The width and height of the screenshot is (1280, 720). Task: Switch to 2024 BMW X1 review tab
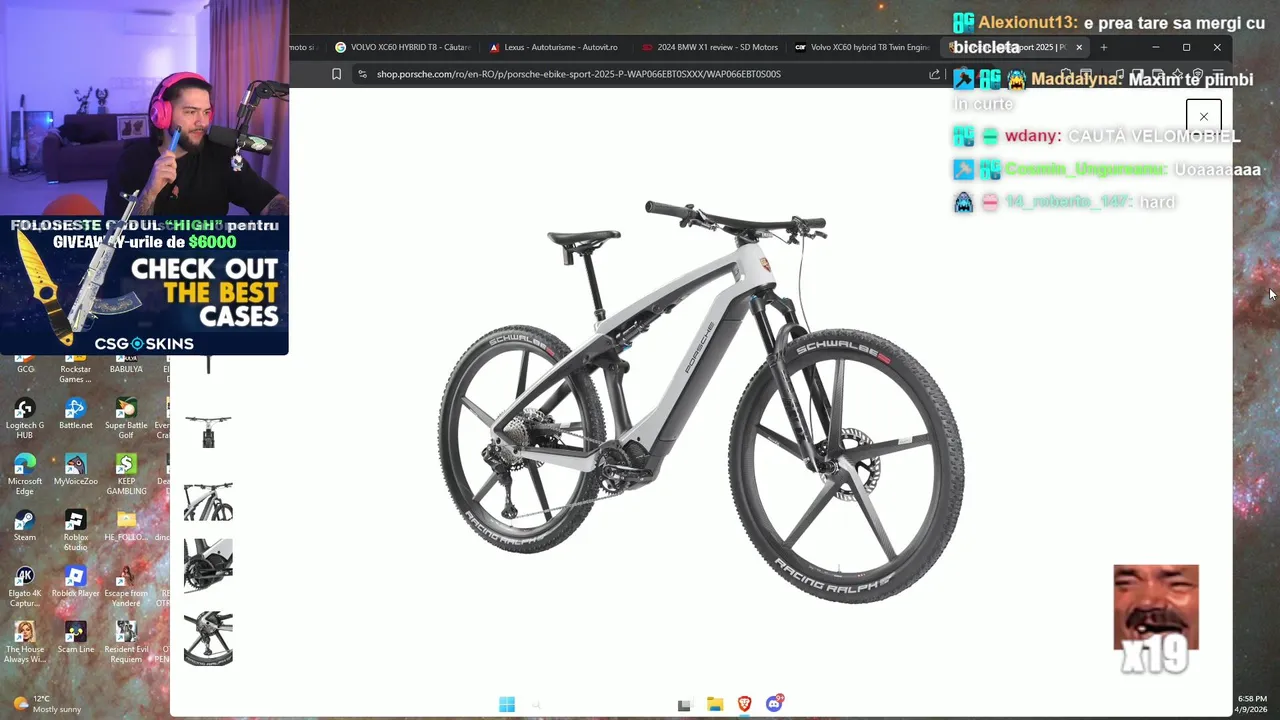(709, 47)
